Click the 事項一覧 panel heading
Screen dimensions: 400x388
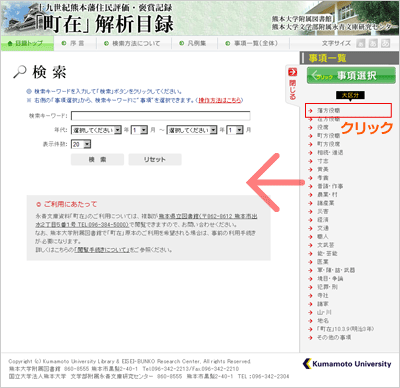click(x=327, y=58)
